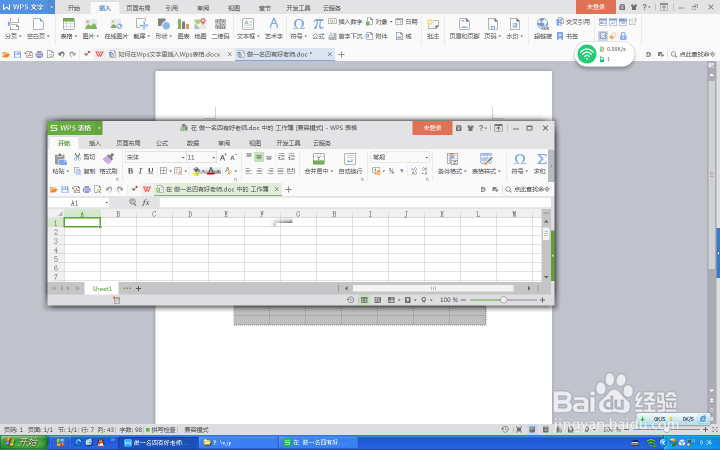Add a comment (批注) in Writer

pyautogui.click(x=433, y=28)
